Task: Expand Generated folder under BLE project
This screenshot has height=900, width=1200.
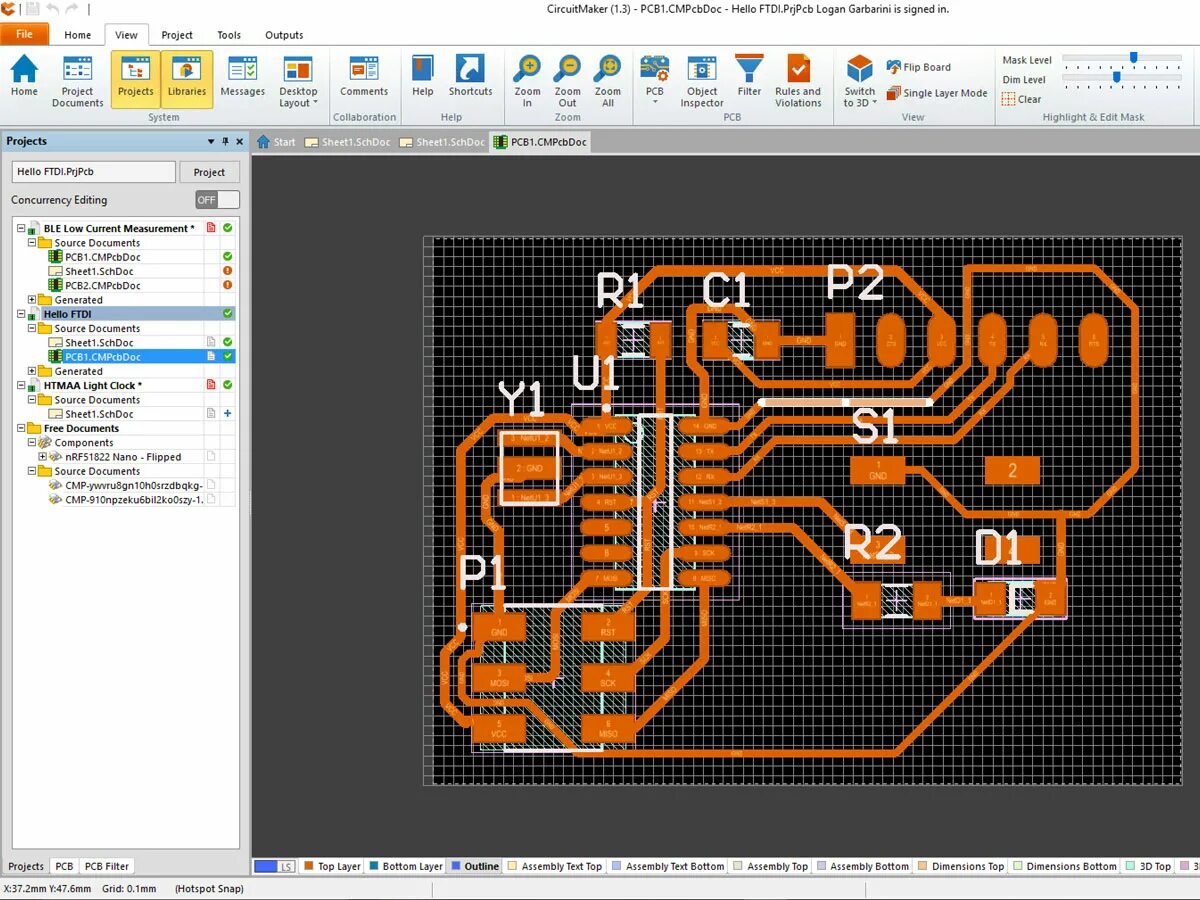Action: (x=32, y=300)
